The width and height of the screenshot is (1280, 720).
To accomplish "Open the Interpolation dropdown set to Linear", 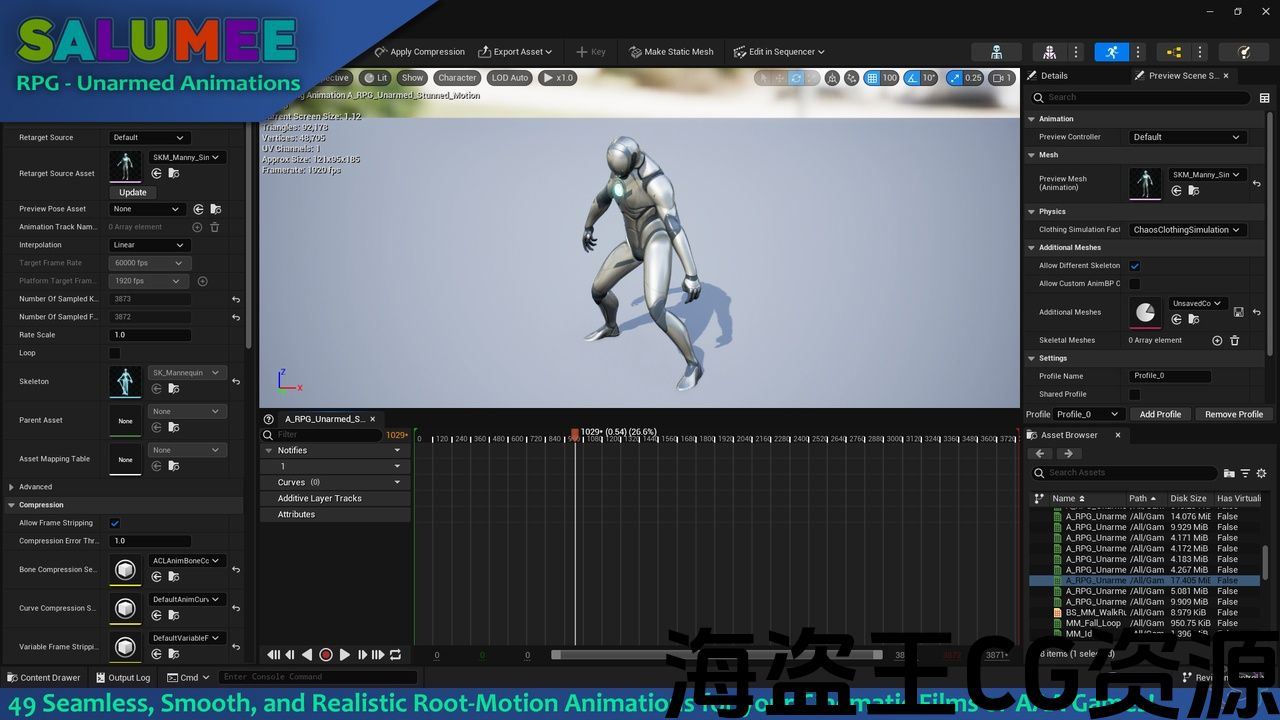I will [x=148, y=245].
